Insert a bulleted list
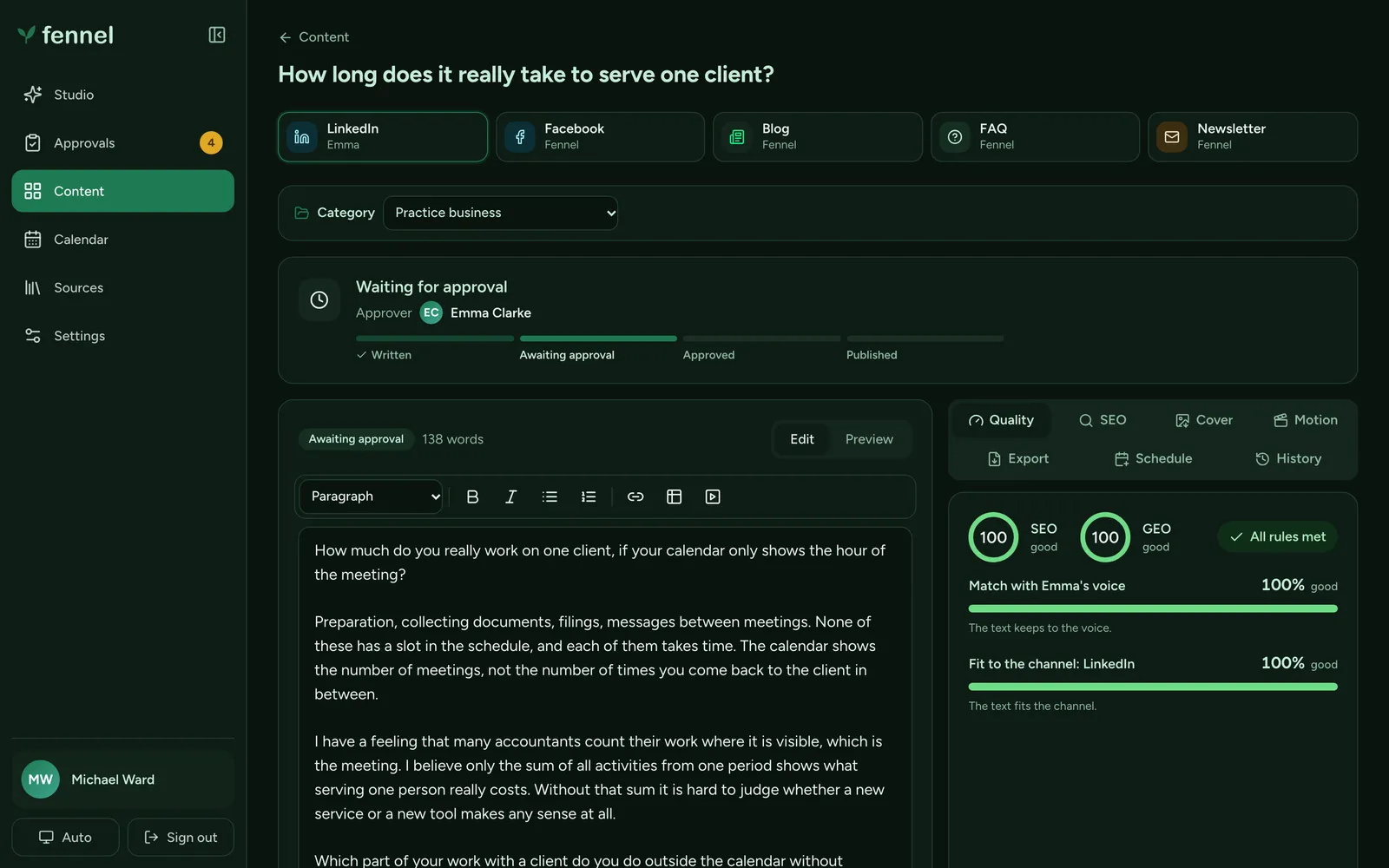Image resolution: width=1389 pixels, height=868 pixels. pyautogui.click(x=550, y=496)
